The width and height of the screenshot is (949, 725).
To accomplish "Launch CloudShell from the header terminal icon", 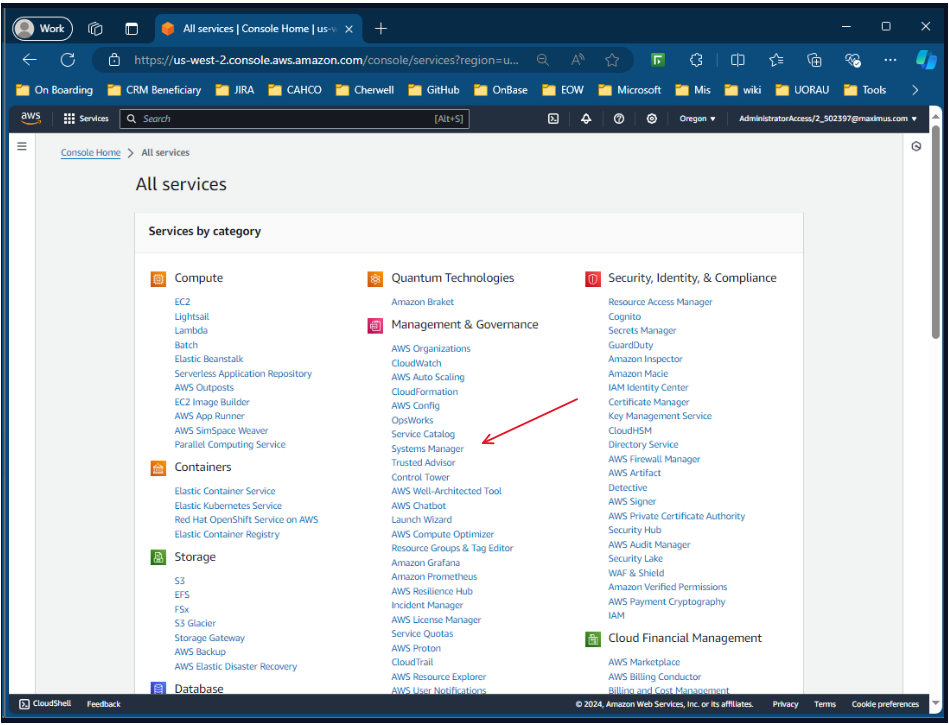I will pyautogui.click(x=552, y=118).
